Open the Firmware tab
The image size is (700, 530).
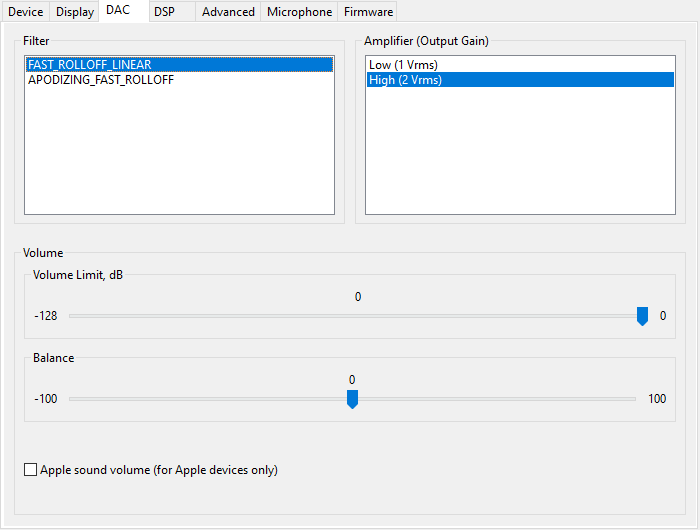368,12
